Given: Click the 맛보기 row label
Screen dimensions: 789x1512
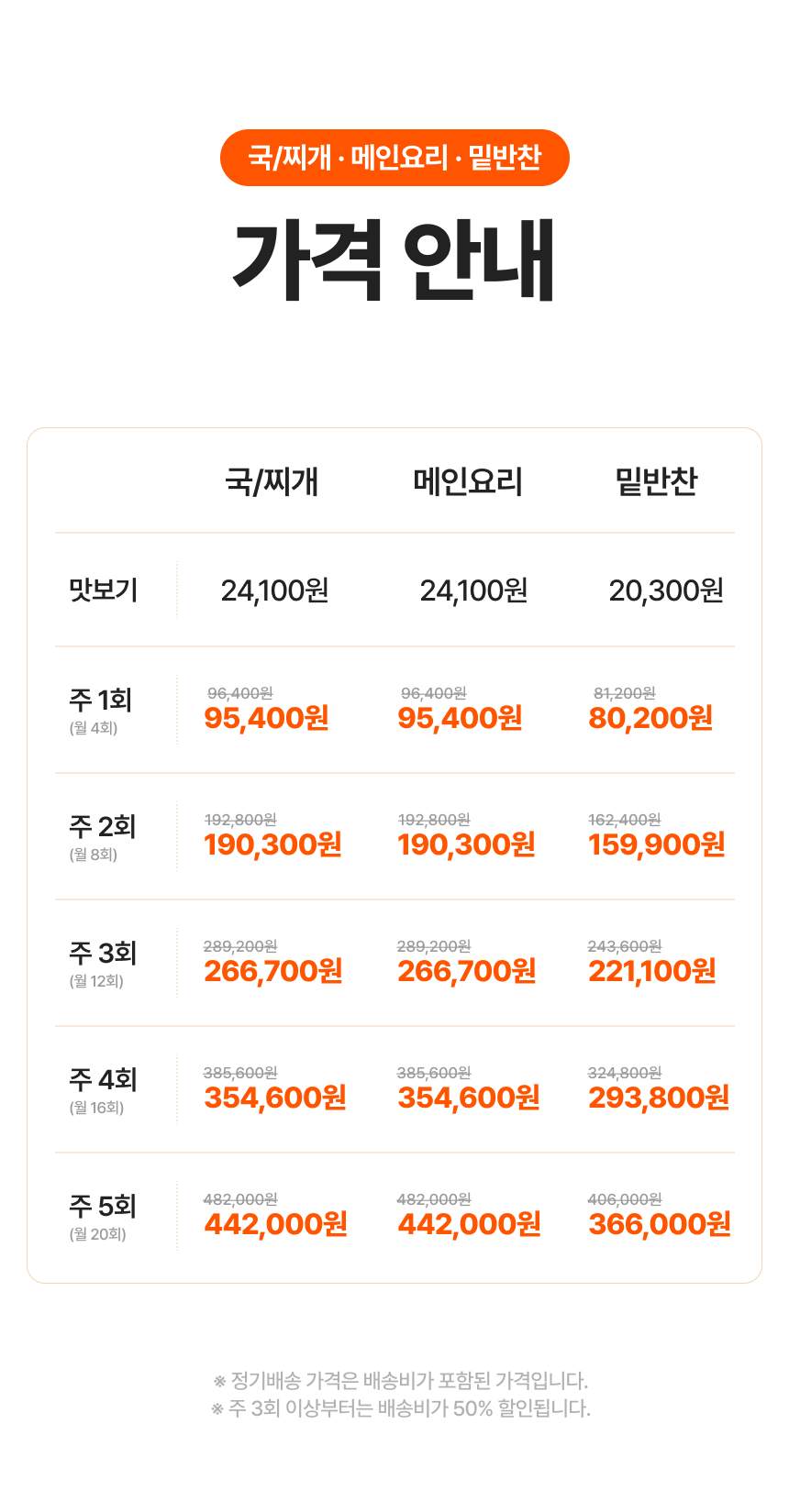Looking at the screenshot, I should point(104,590).
